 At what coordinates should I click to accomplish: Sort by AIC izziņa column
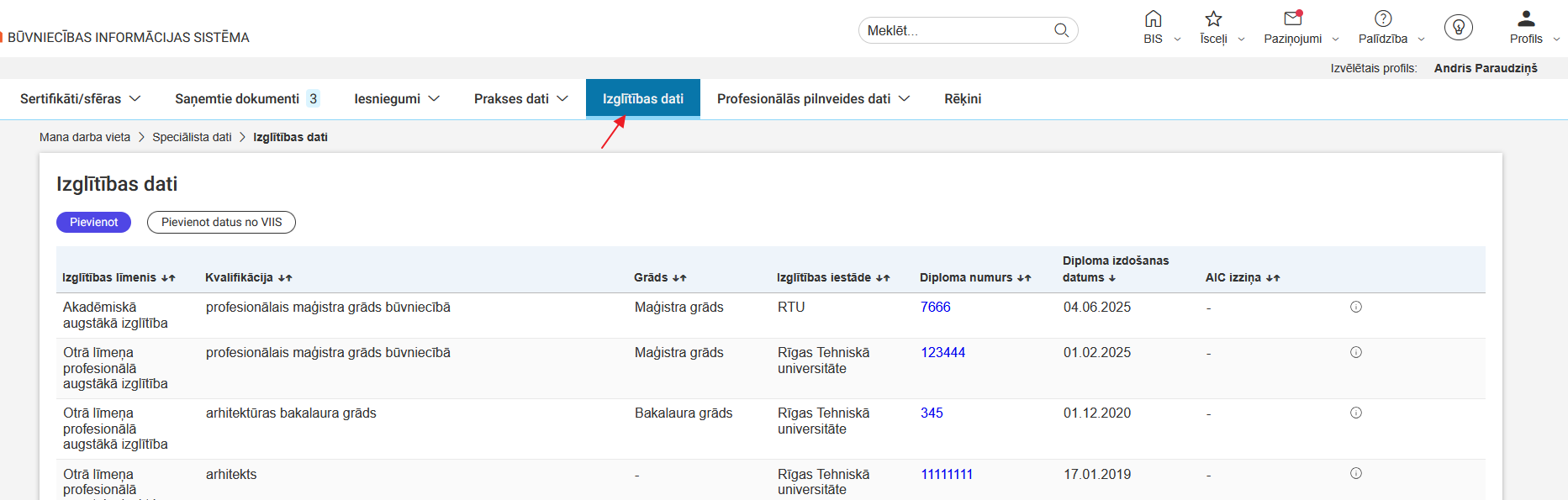click(1273, 278)
